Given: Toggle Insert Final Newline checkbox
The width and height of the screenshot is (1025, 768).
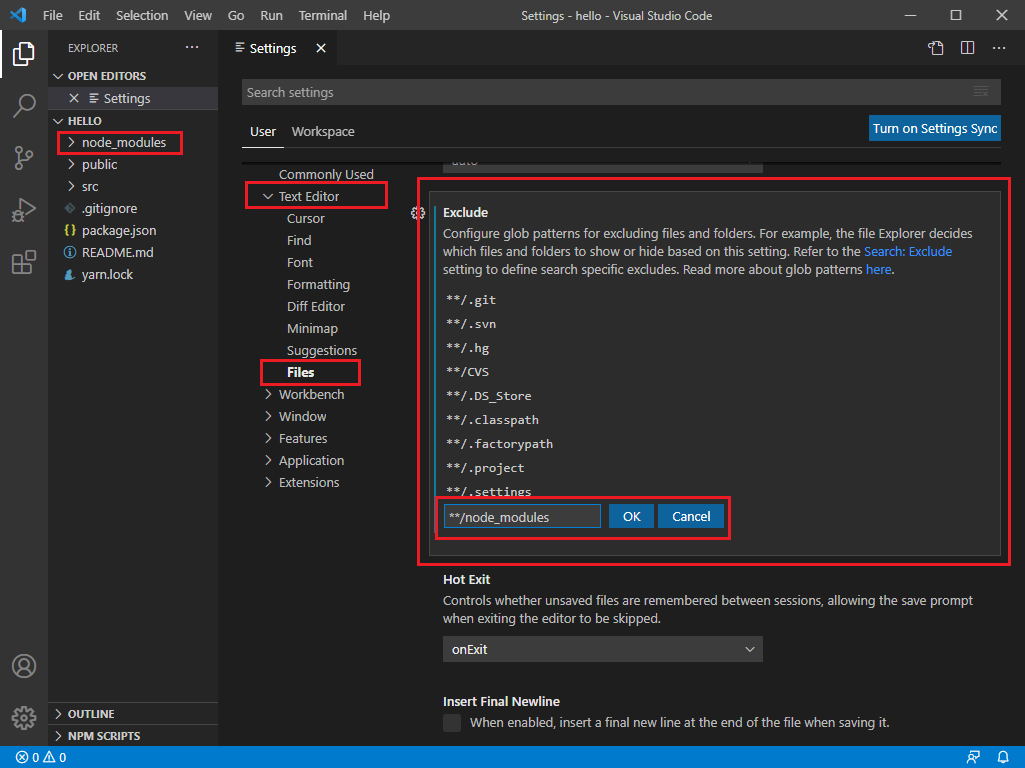Looking at the screenshot, I should (452, 722).
